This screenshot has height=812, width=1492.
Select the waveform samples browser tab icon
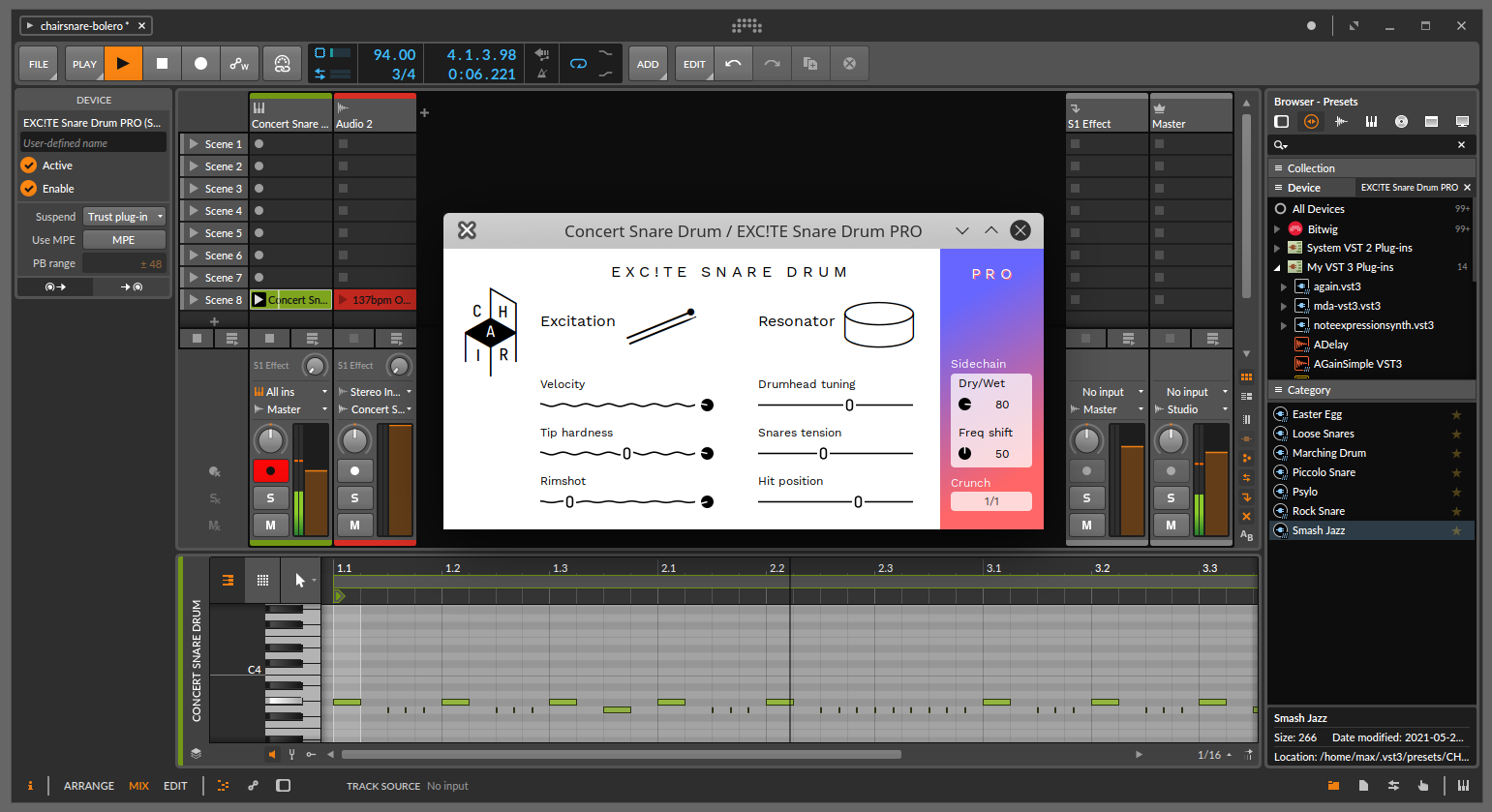click(1341, 121)
